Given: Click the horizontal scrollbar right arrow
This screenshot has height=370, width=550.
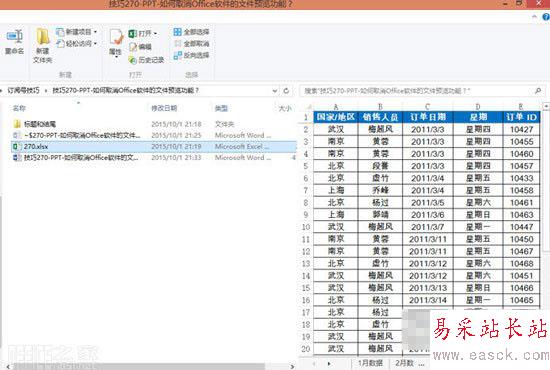Looking at the screenshot, I should pyautogui.click(x=292, y=366).
